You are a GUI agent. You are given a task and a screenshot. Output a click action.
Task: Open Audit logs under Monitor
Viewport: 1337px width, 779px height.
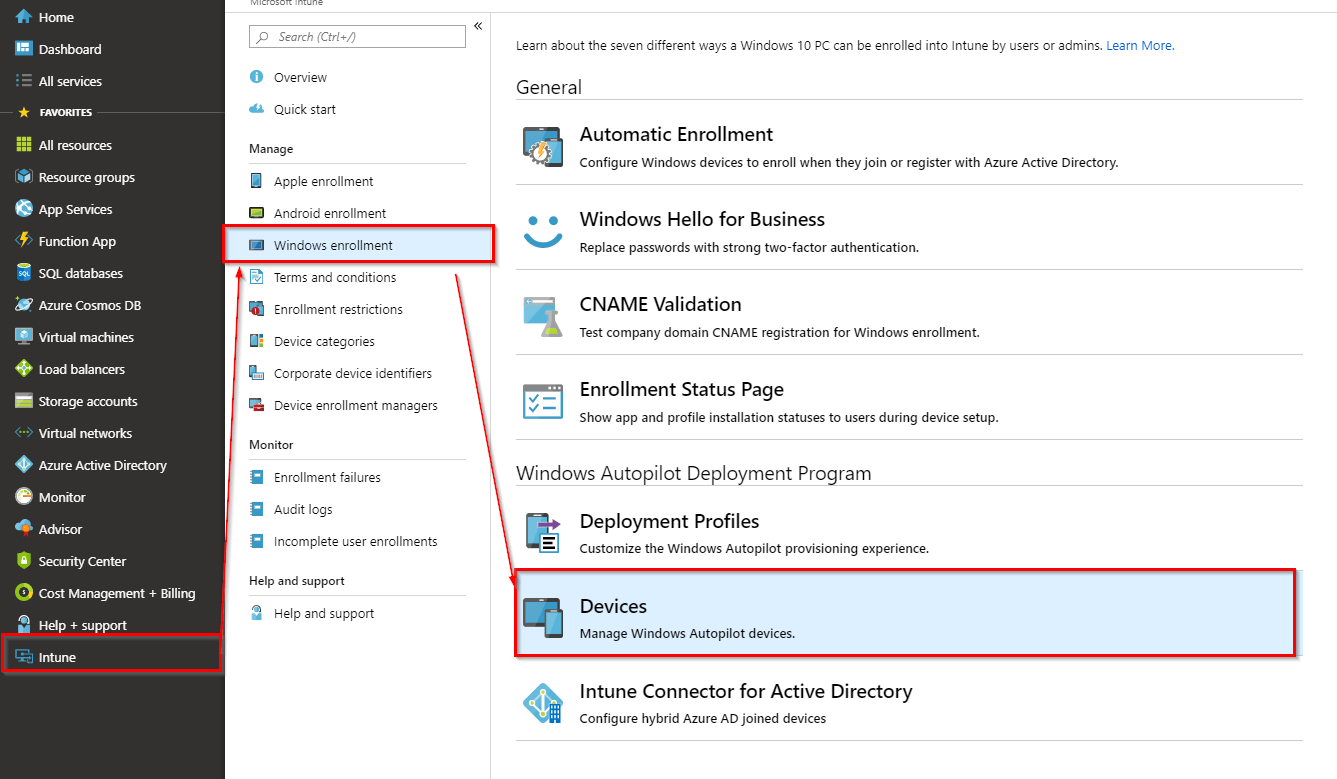[x=303, y=509]
